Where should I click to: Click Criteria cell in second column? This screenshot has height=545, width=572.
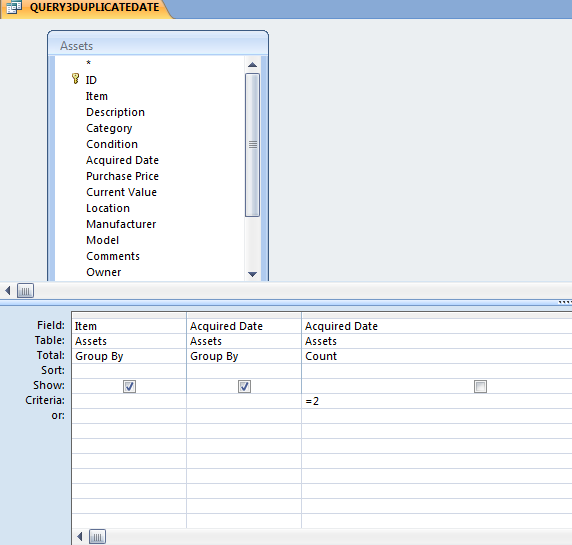244,401
